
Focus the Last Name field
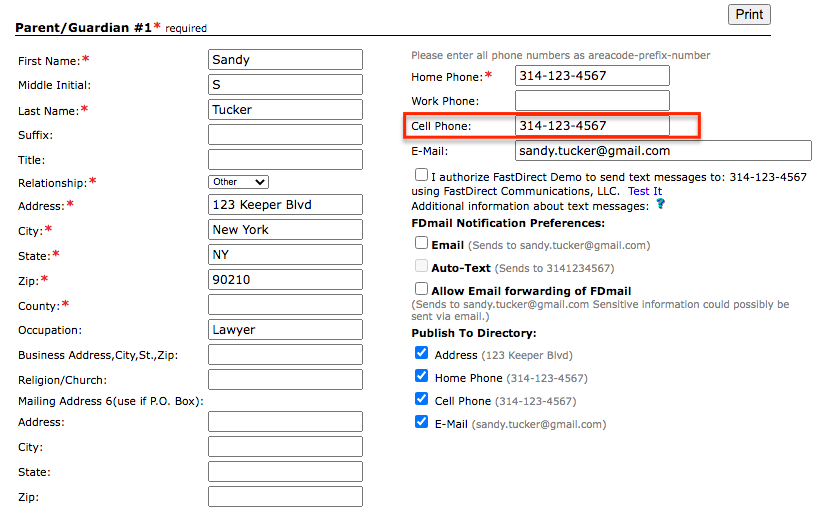pyautogui.click(x=285, y=110)
